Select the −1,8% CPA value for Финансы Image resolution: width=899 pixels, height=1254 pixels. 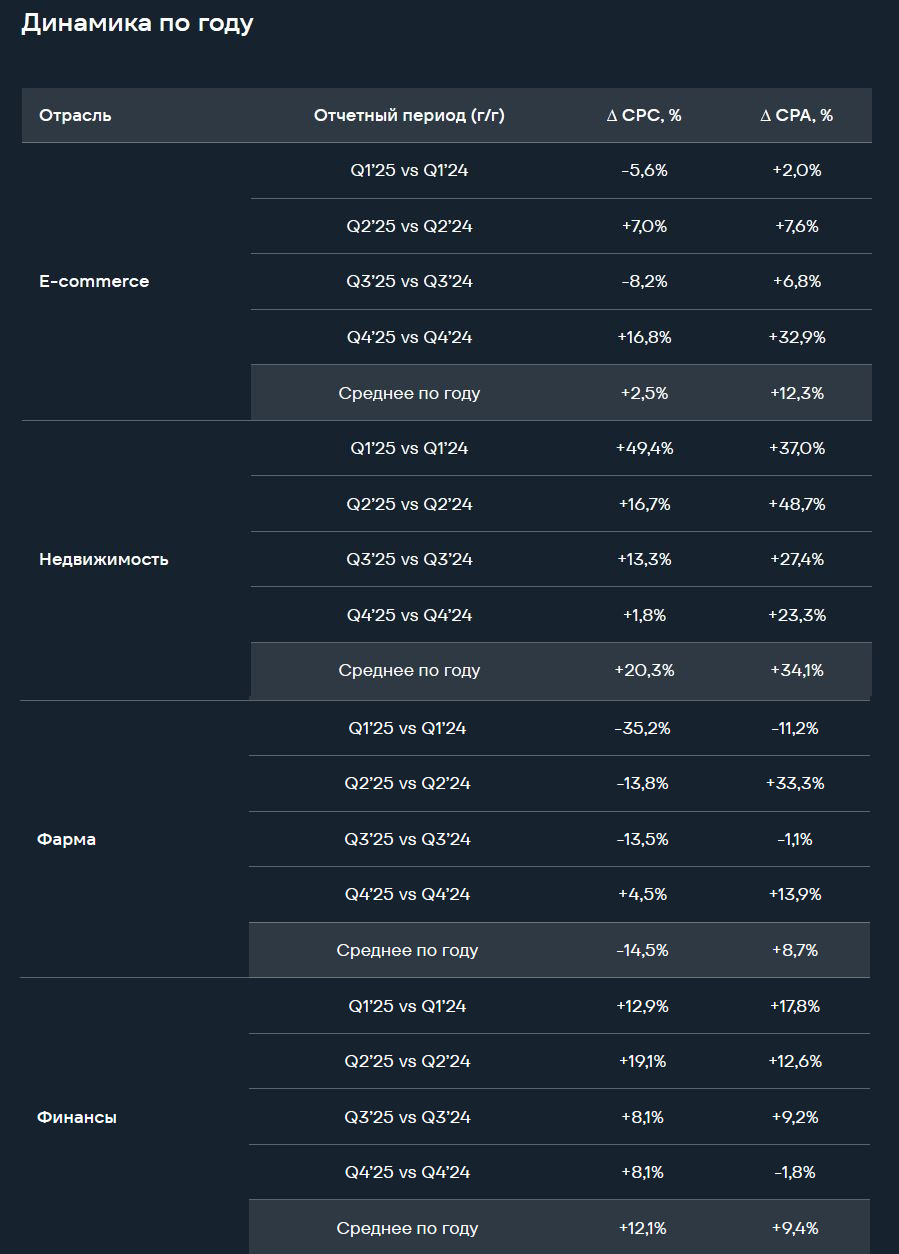(796, 1172)
